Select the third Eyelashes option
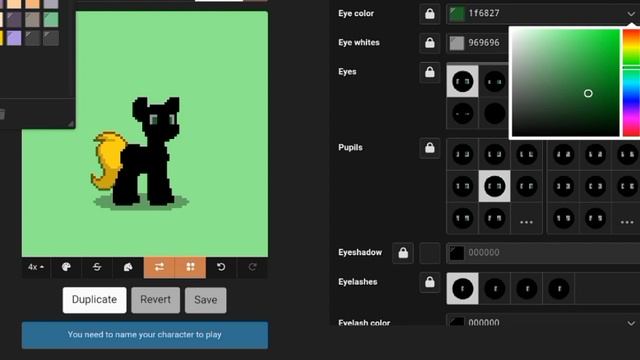This screenshot has height=360, width=640. pos(526,289)
